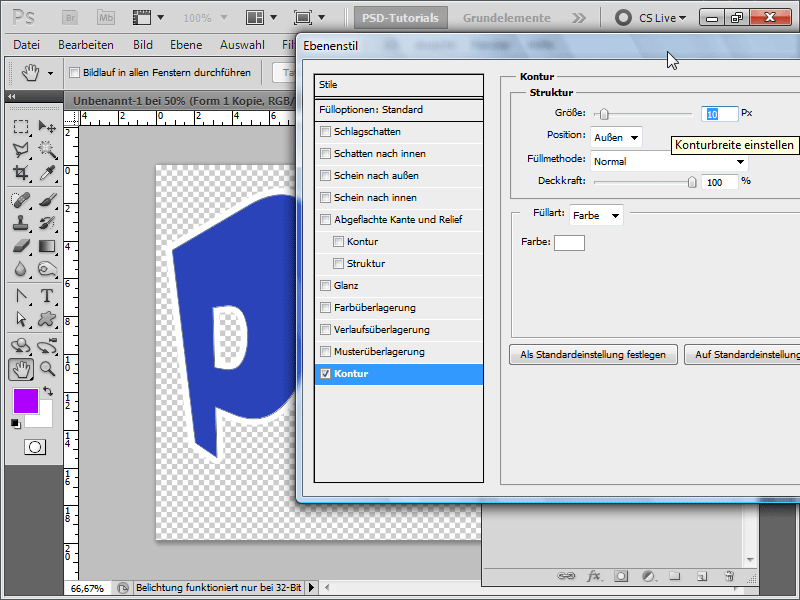The height and width of the screenshot is (600, 800).
Task: Open the Bearbeiten menu
Action: pyautogui.click(x=86, y=45)
